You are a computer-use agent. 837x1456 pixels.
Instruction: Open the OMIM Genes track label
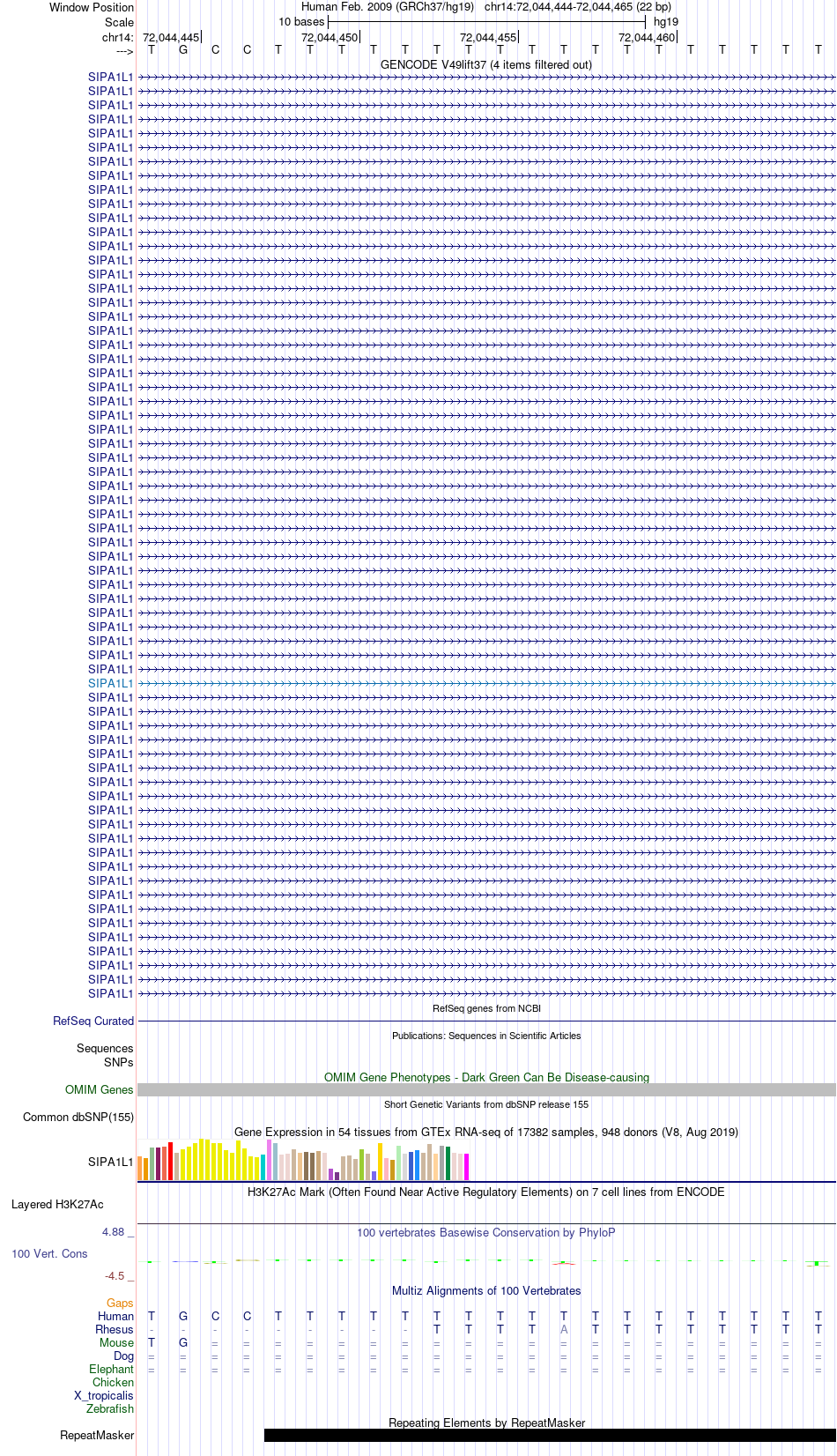pos(100,1089)
